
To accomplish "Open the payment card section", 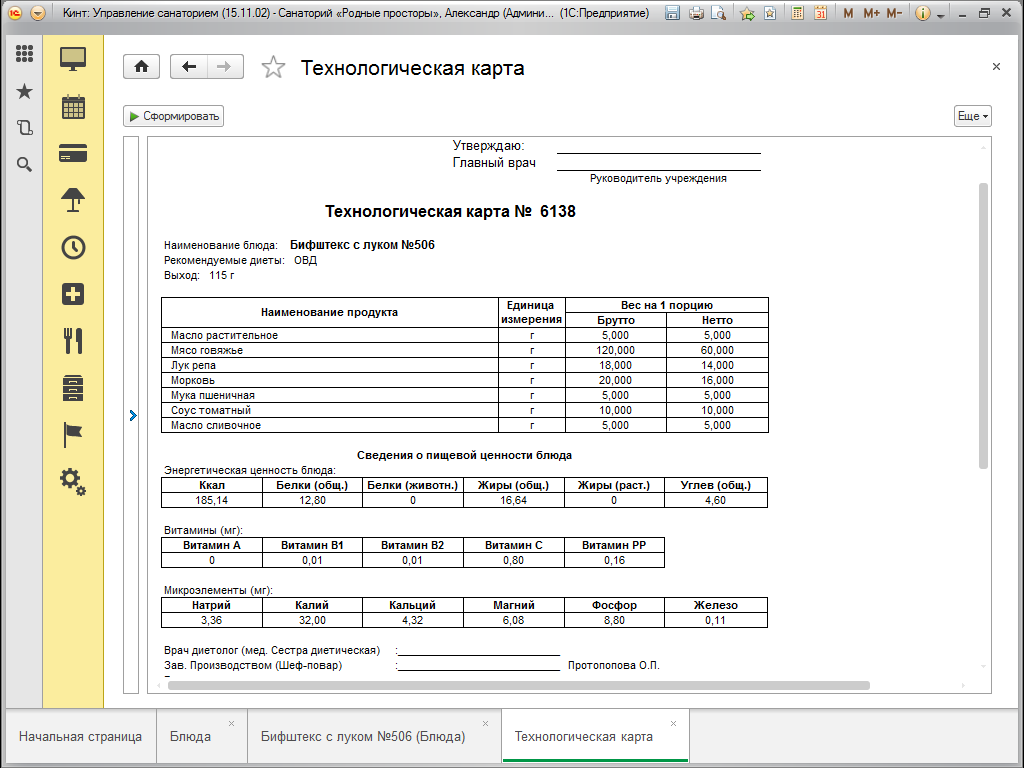I will [x=73, y=153].
